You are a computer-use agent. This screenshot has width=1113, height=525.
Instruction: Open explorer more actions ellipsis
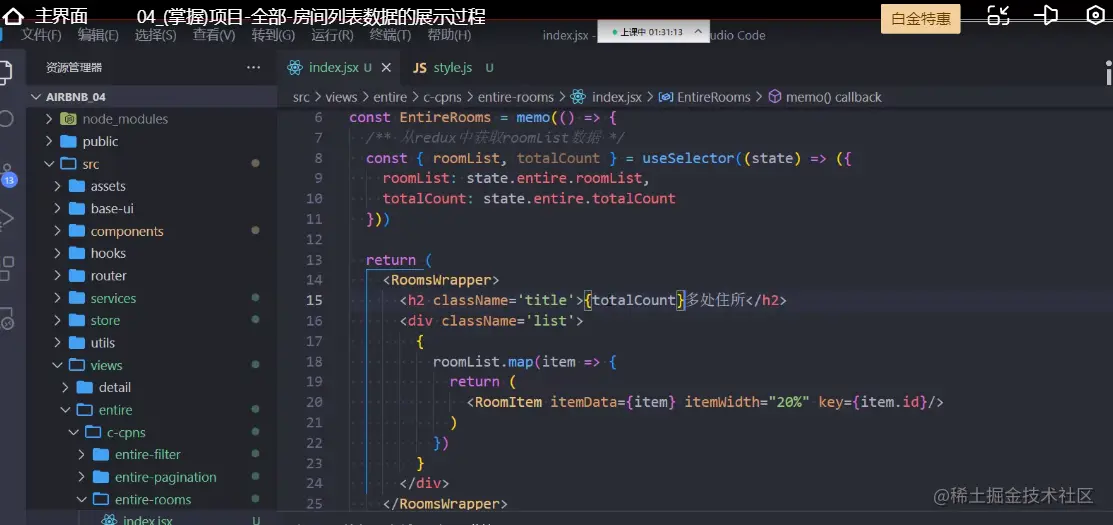coord(253,67)
